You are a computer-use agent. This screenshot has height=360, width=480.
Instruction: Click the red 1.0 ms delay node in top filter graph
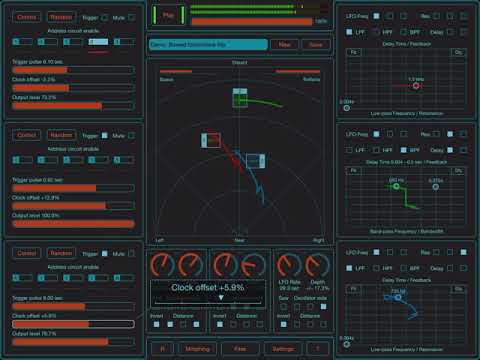coord(416,86)
